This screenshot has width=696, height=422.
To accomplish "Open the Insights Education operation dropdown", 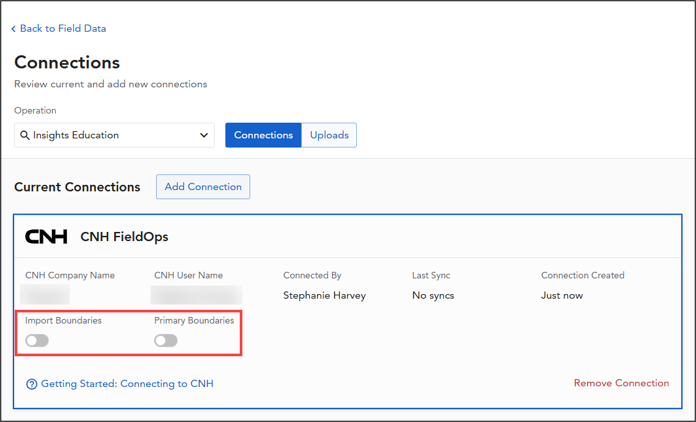I will pyautogui.click(x=115, y=135).
